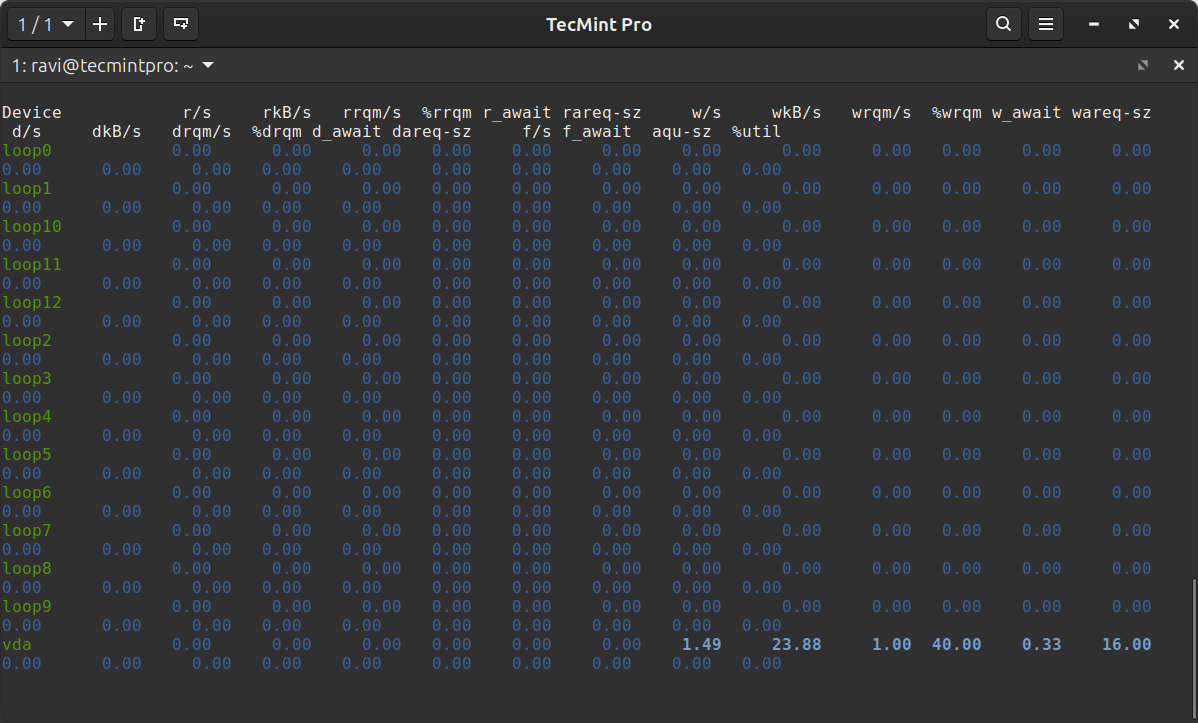The width and height of the screenshot is (1198, 723).
Task: Click the loop0 device name
Action: coord(27,151)
